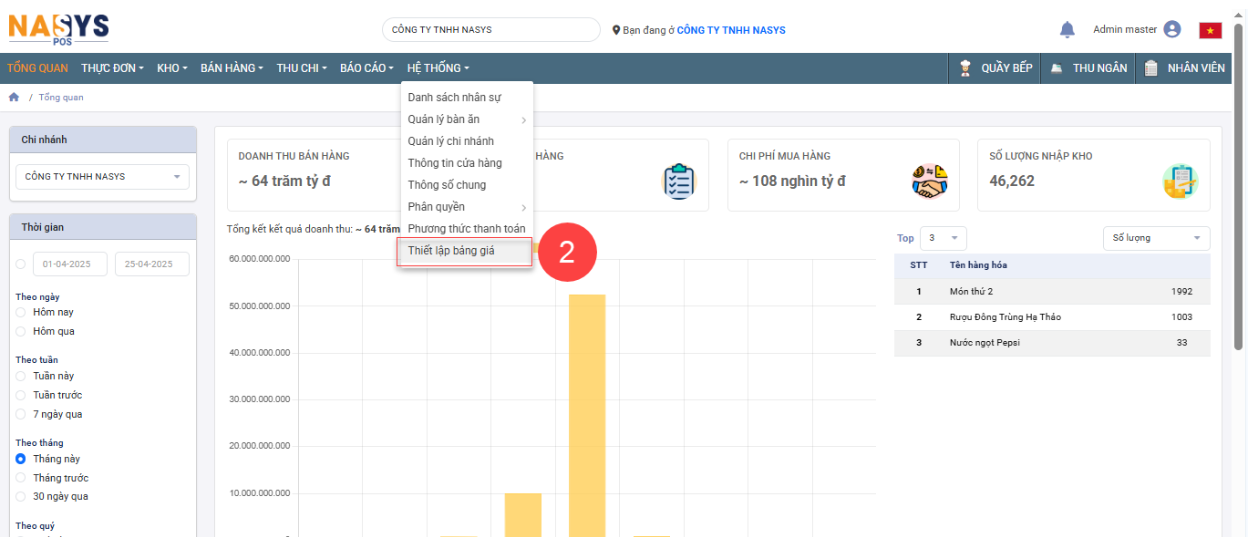Open the Số lượng sort dropdown

1155,238
